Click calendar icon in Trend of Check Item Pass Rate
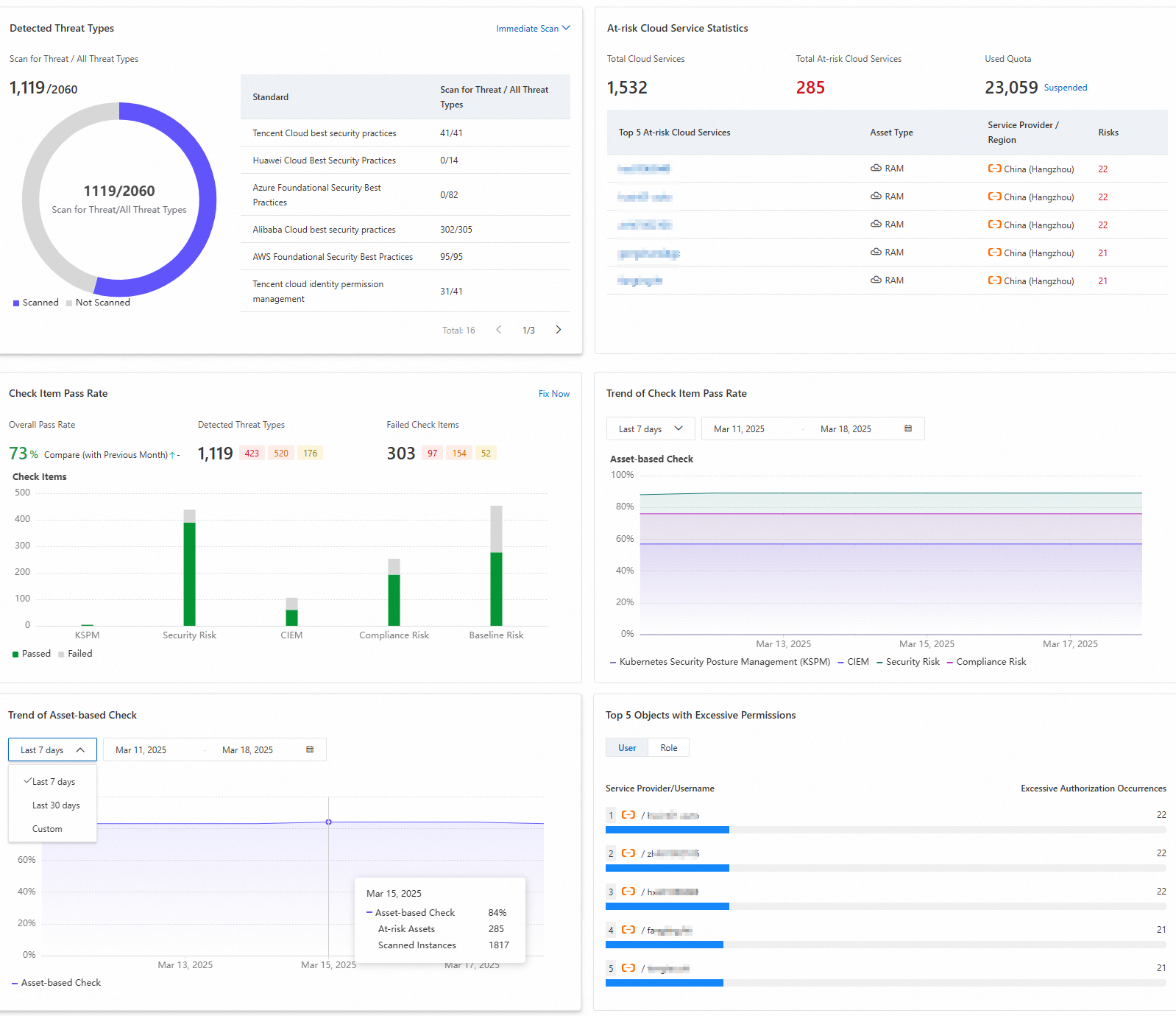This screenshot has height=1016, width=1176. click(x=908, y=428)
